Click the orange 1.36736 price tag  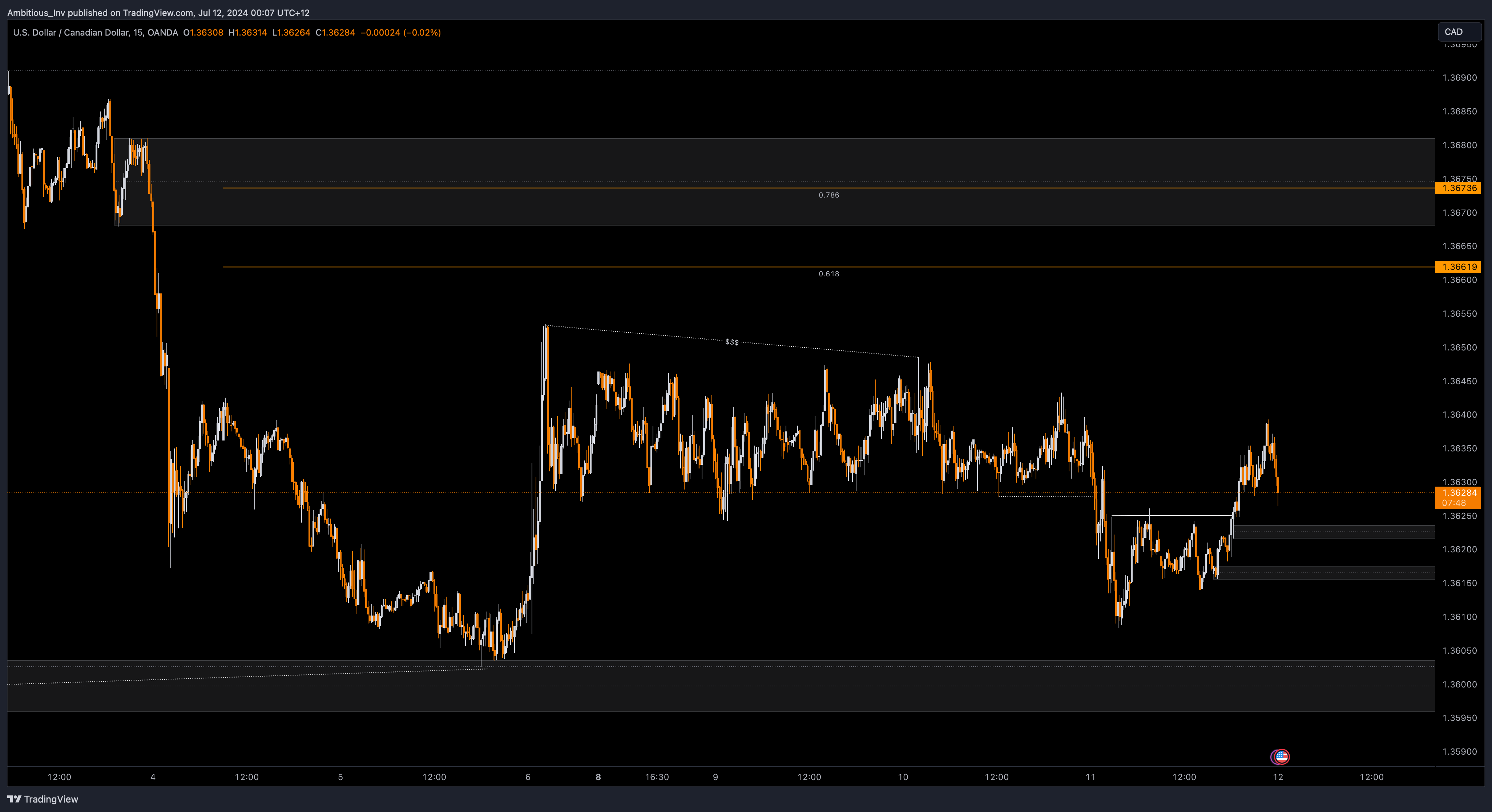click(1459, 188)
